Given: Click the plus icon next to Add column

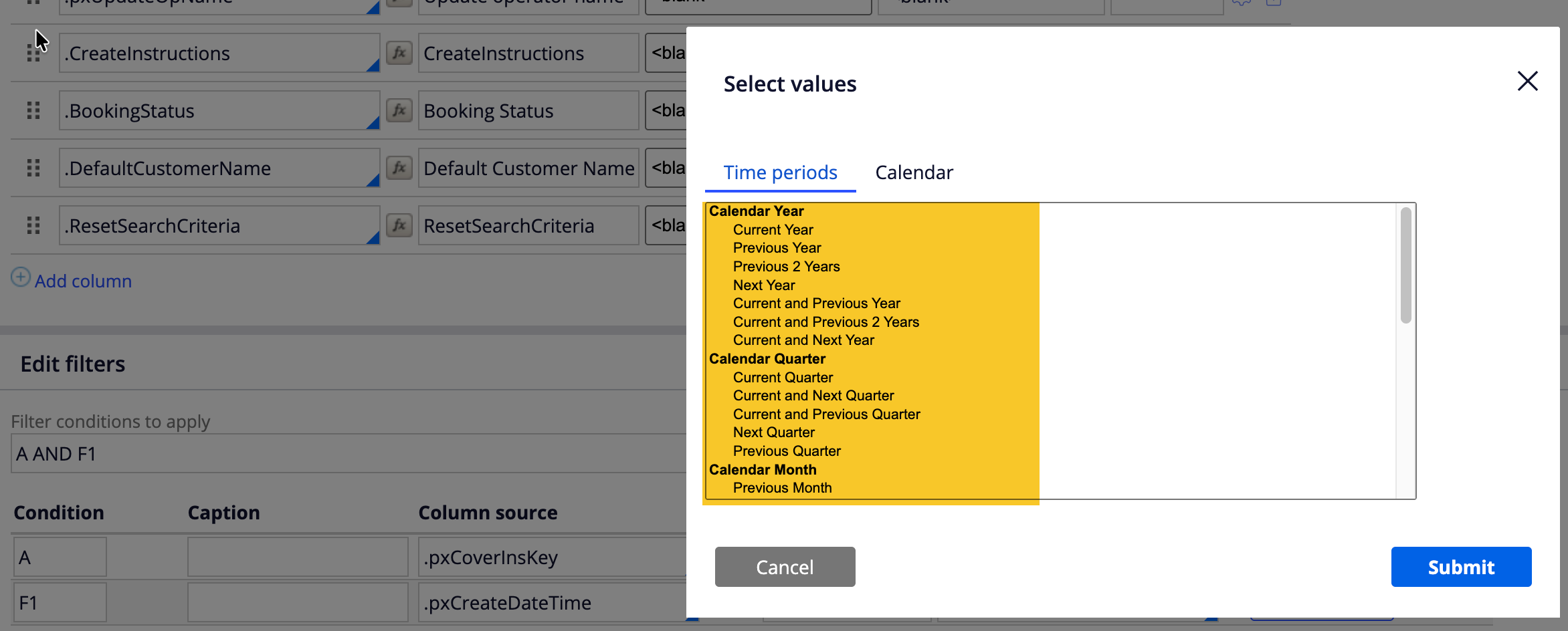Looking at the screenshot, I should coord(21,277).
